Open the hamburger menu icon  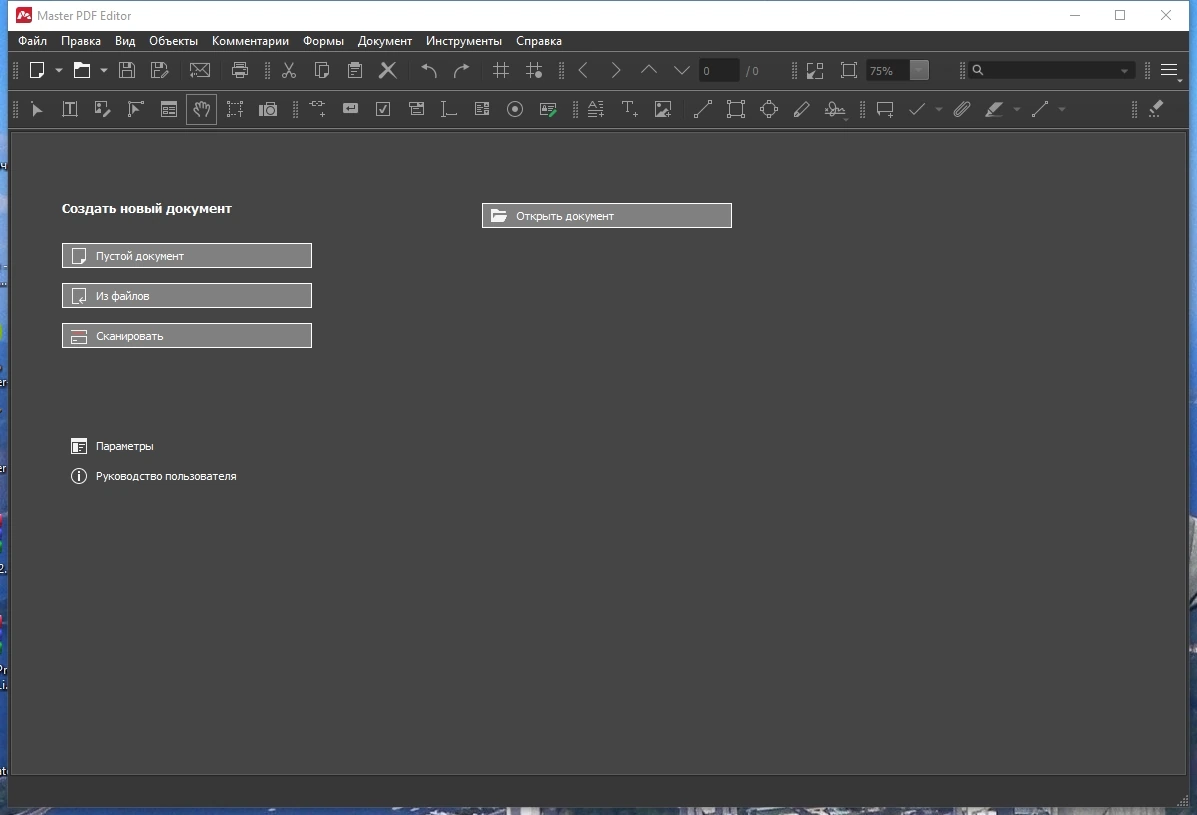pos(1169,70)
